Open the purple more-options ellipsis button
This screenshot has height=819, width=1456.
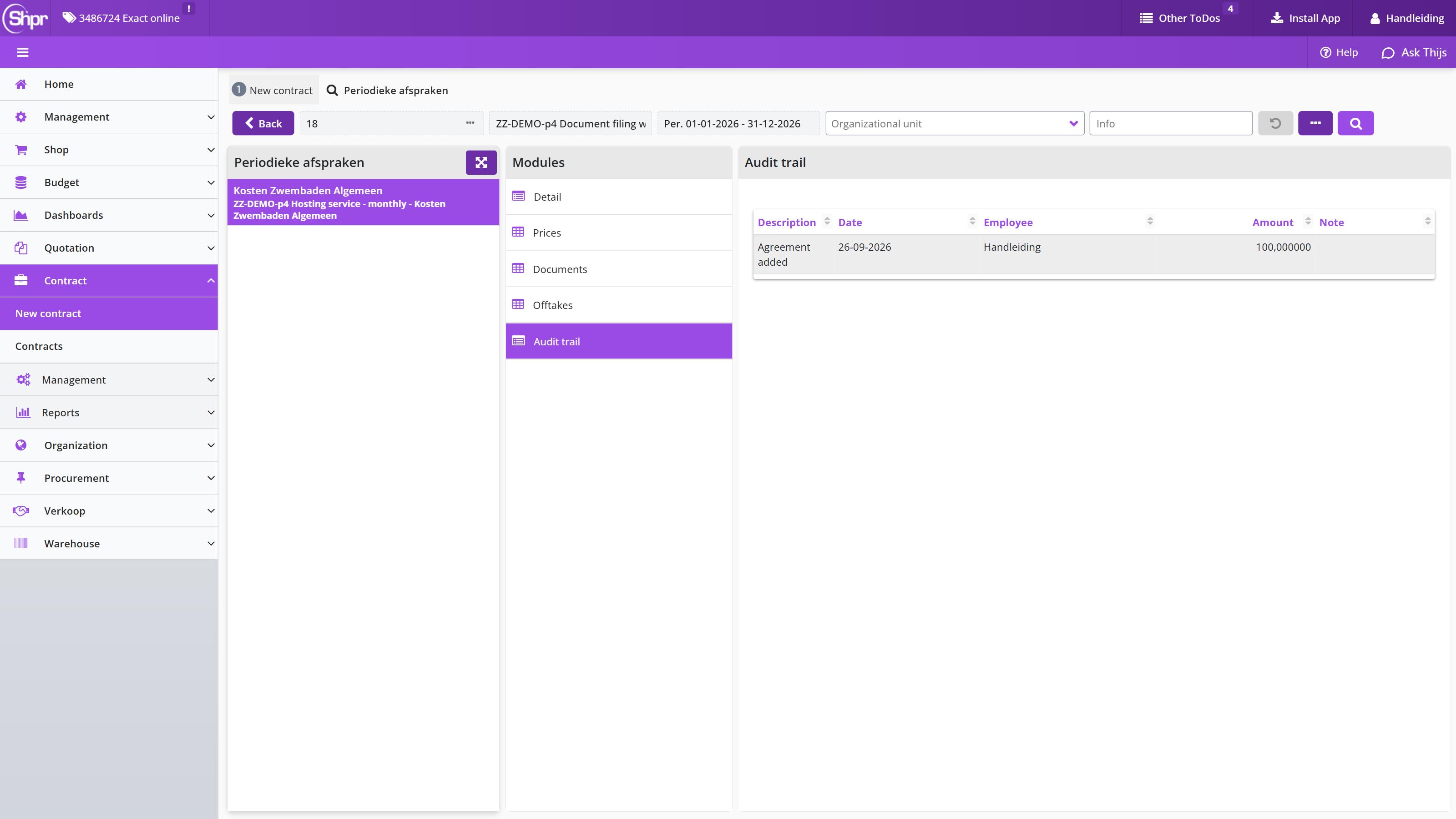point(1315,123)
